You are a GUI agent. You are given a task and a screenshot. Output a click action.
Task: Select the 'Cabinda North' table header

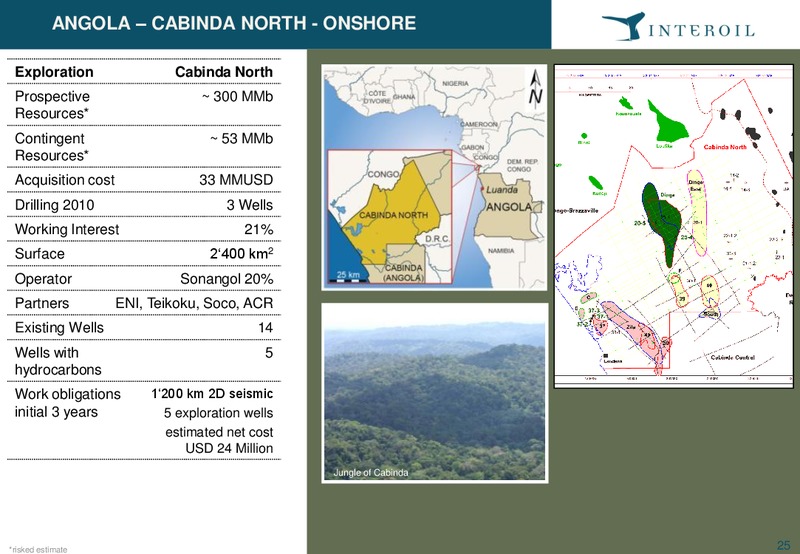click(x=224, y=72)
